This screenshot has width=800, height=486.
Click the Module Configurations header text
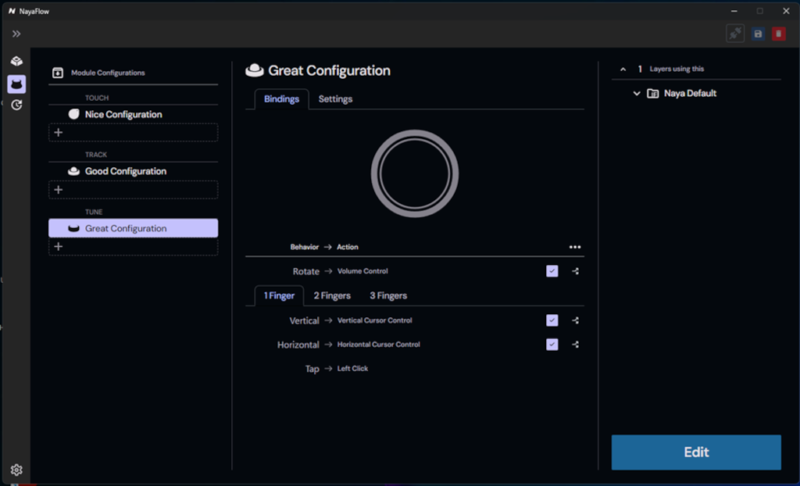pyautogui.click(x=108, y=73)
